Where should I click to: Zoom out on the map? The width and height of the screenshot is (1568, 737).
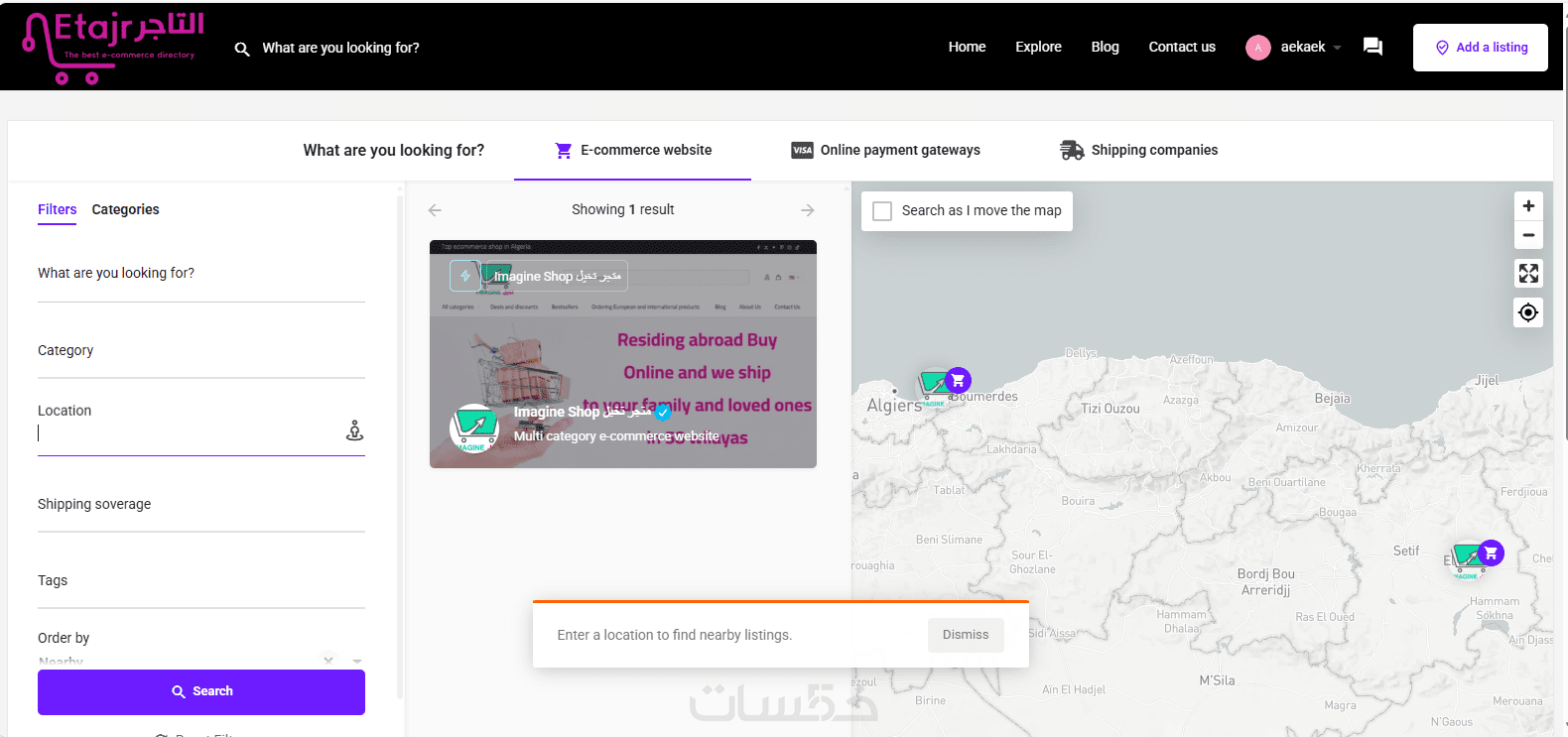pyautogui.click(x=1528, y=236)
